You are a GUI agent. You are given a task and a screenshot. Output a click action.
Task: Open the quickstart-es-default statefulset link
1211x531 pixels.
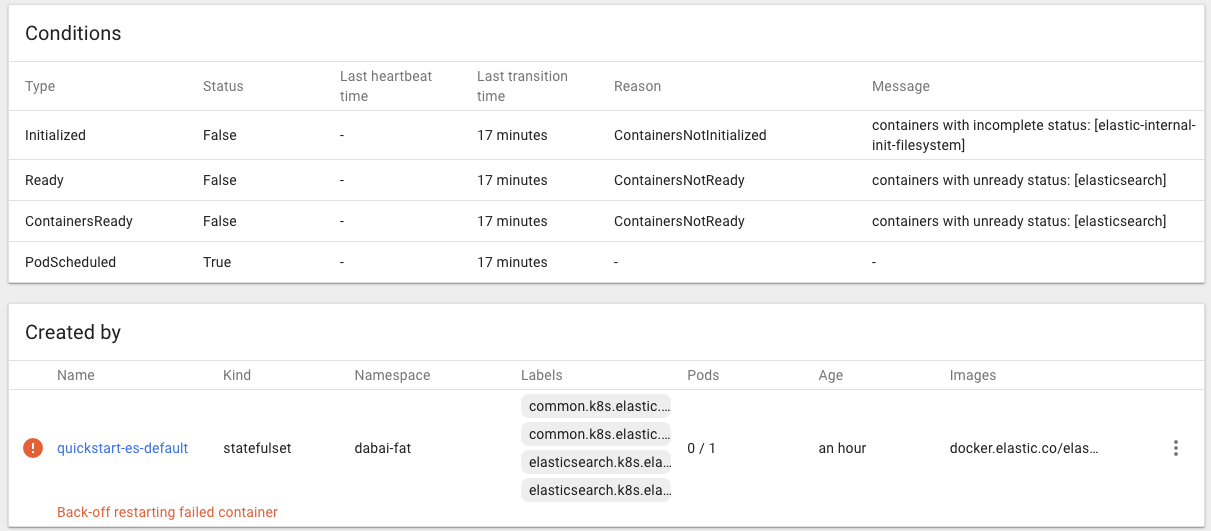[x=122, y=448]
